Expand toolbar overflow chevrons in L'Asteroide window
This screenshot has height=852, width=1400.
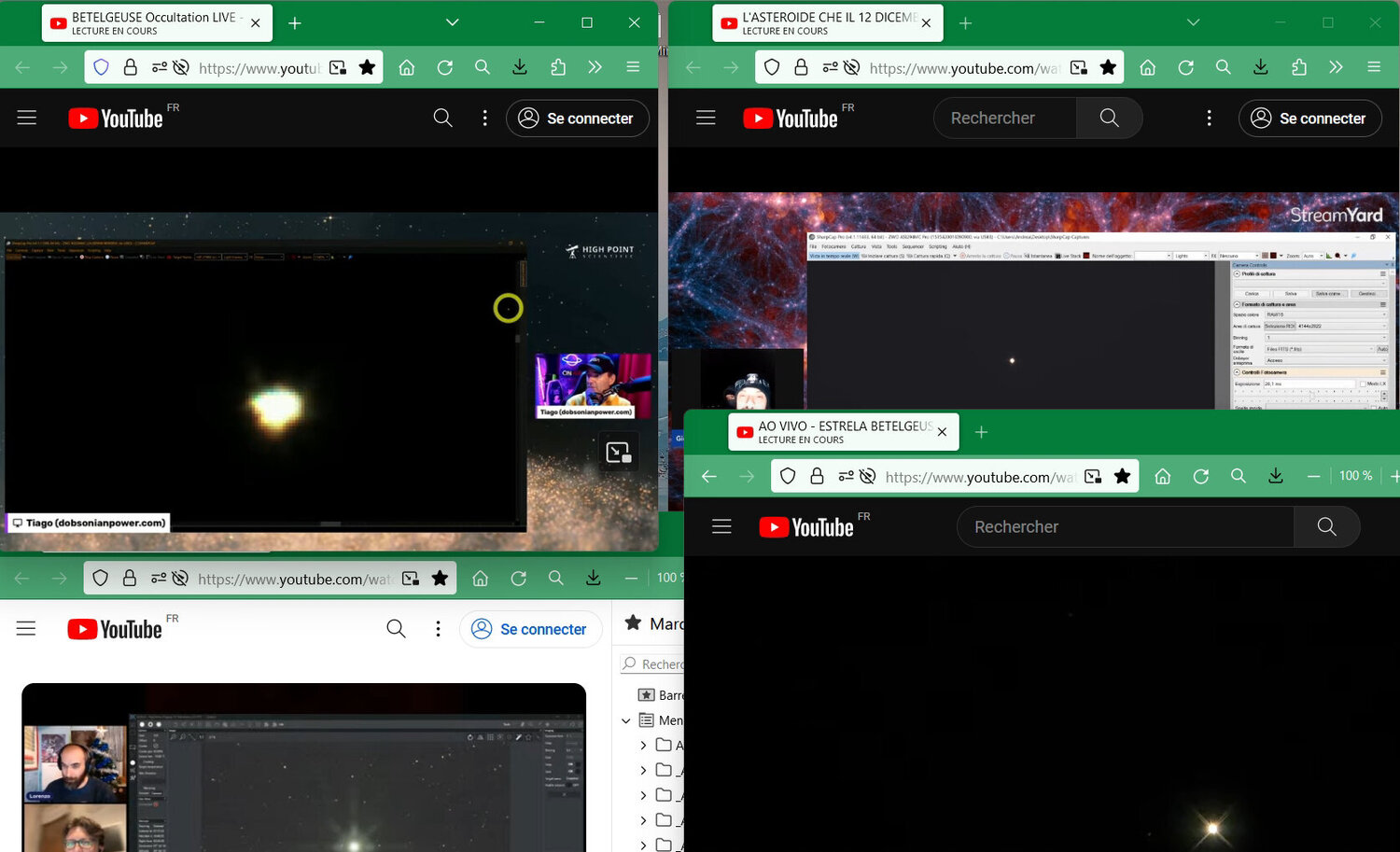(1337, 67)
